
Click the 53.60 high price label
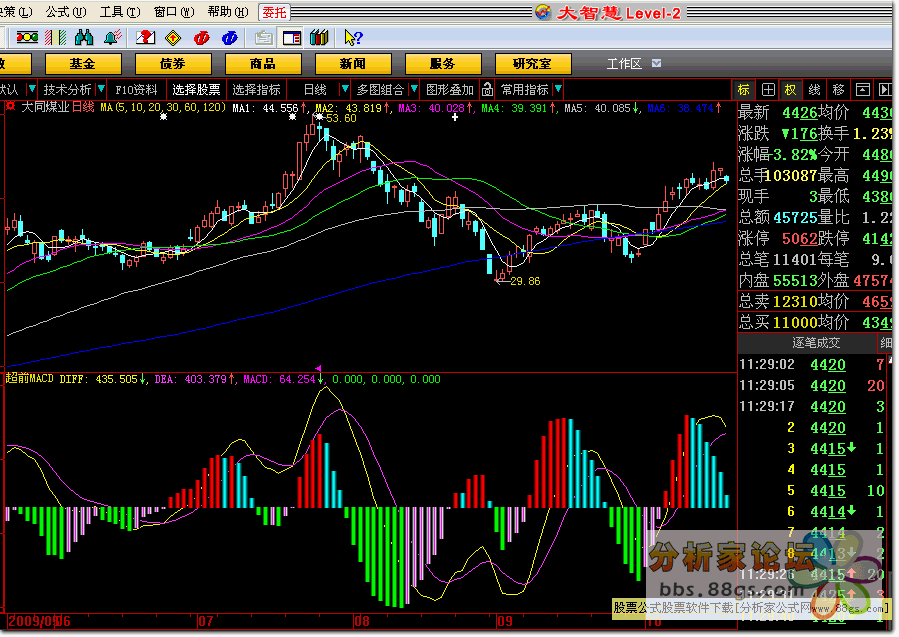[341, 118]
